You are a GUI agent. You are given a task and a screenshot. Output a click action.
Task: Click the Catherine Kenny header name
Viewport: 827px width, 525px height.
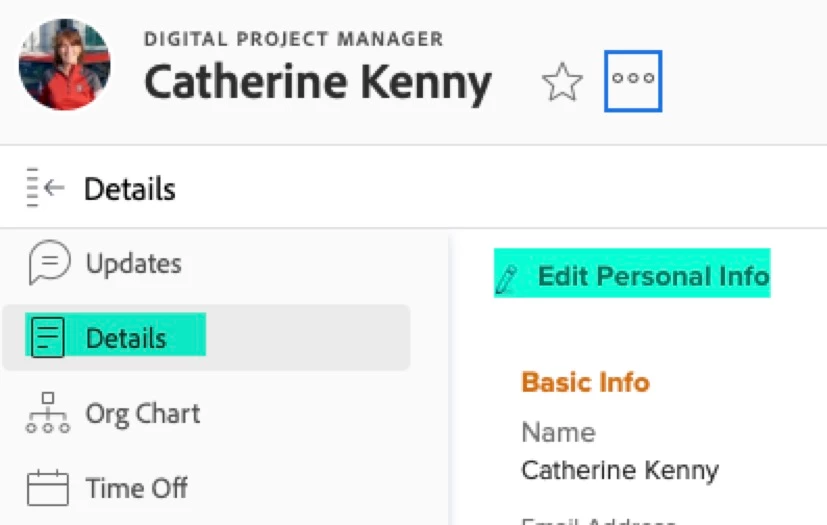coord(318,83)
